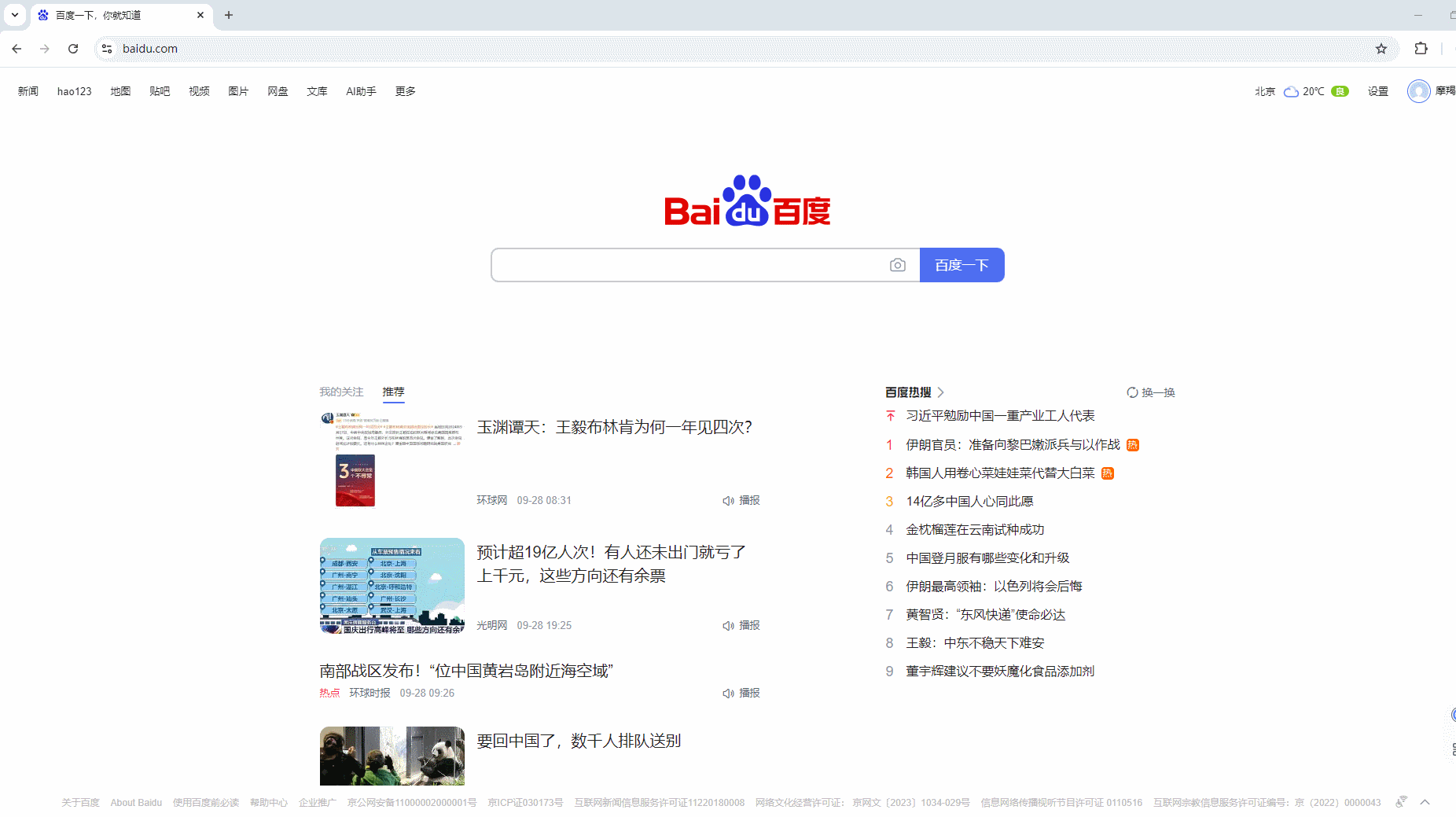The height and width of the screenshot is (817, 1456).
Task: Open a new browser tab
Action: 229,15
